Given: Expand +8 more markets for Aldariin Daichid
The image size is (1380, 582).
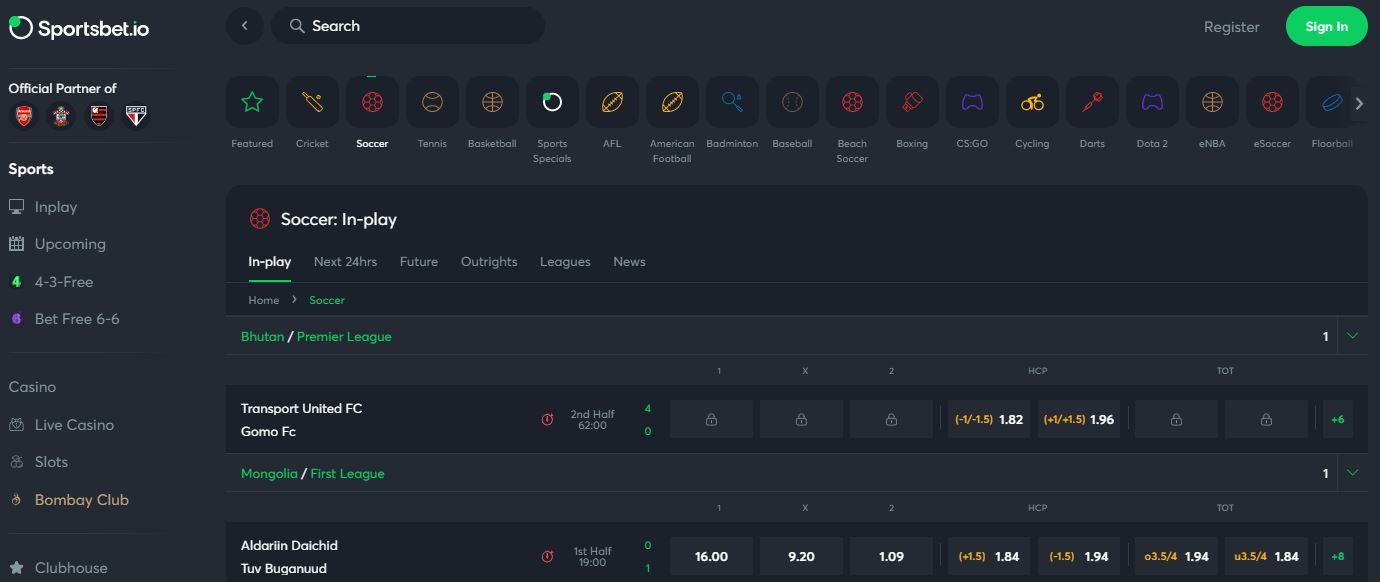Looking at the screenshot, I should (1338, 557).
